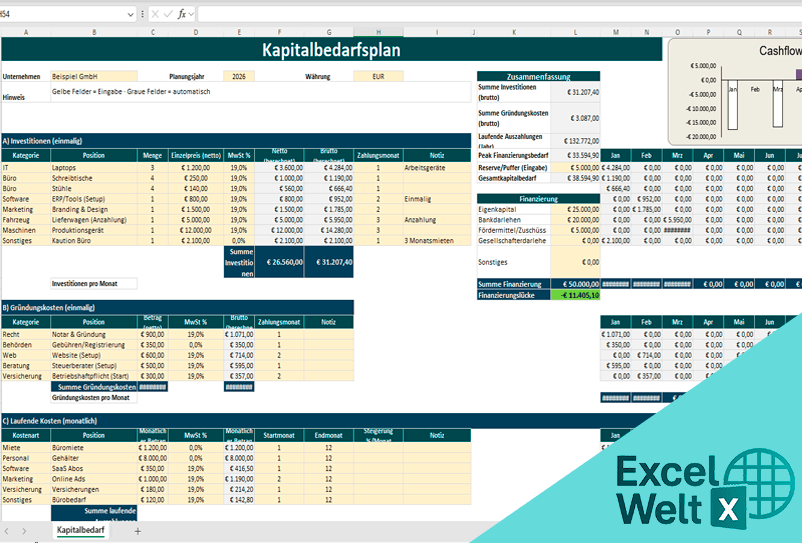Screen dimensions: 802x543
Task: Select the SaaS Abos cell
Action: click(94, 468)
